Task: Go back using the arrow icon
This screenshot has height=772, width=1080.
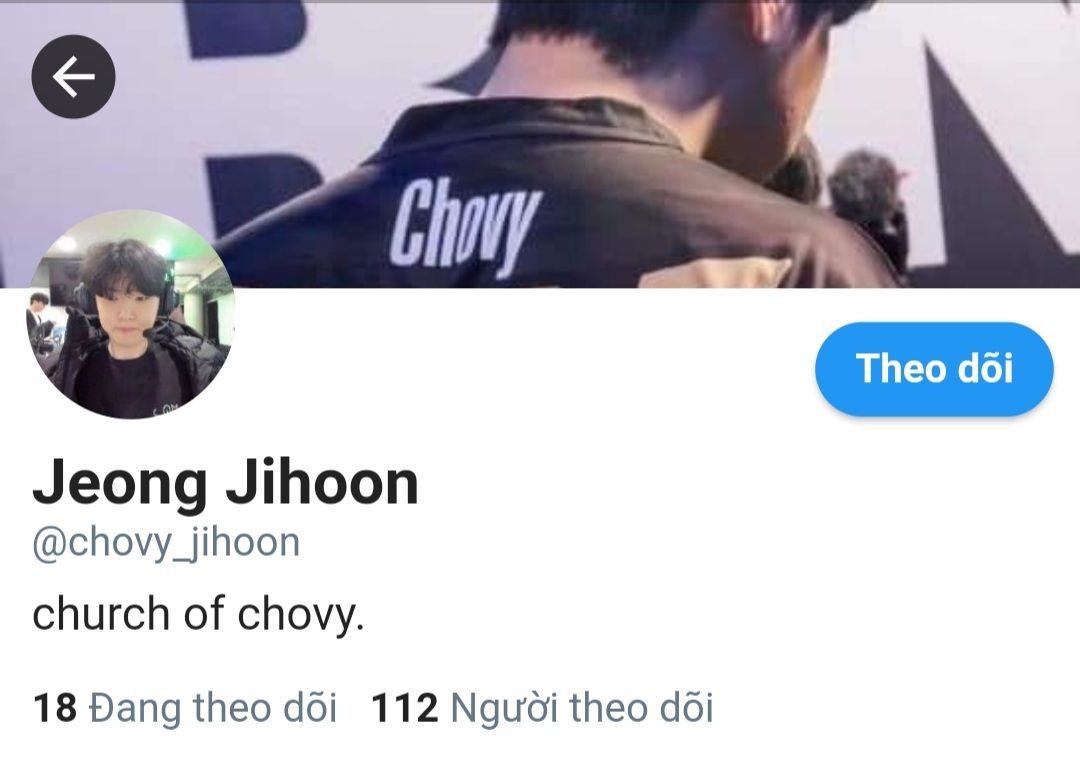Action: click(x=73, y=76)
